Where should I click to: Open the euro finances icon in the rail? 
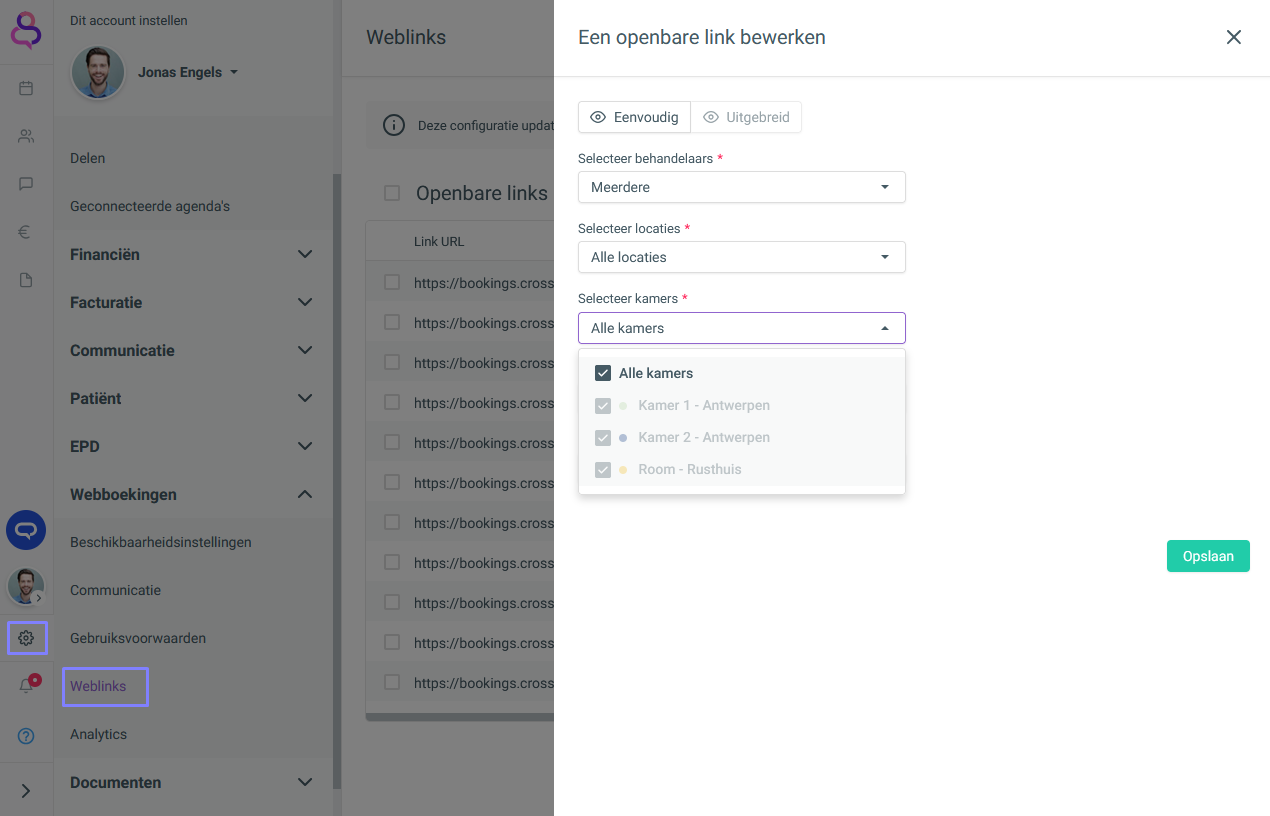pyautogui.click(x=26, y=232)
